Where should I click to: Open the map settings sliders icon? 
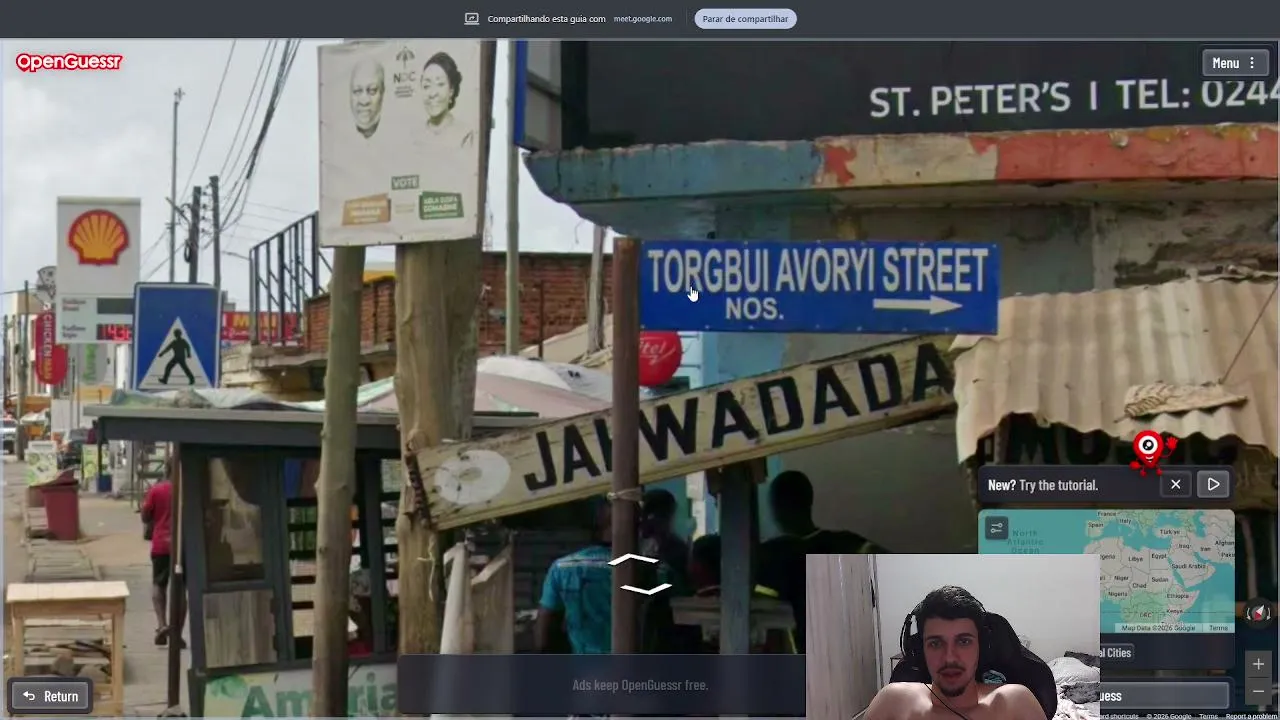point(996,528)
